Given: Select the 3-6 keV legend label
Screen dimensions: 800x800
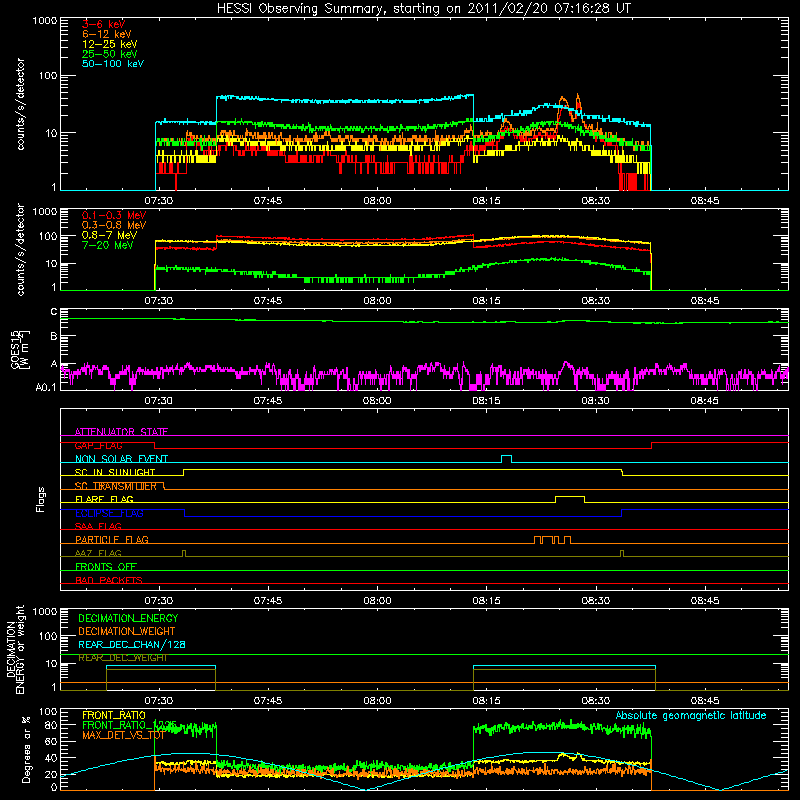Looking at the screenshot, I should click(x=103, y=24).
